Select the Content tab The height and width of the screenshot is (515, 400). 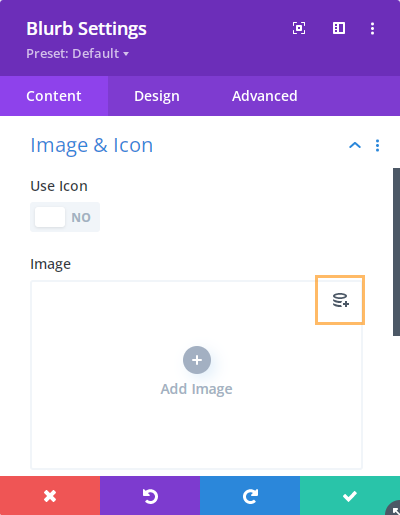pyautogui.click(x=54, y=96)
